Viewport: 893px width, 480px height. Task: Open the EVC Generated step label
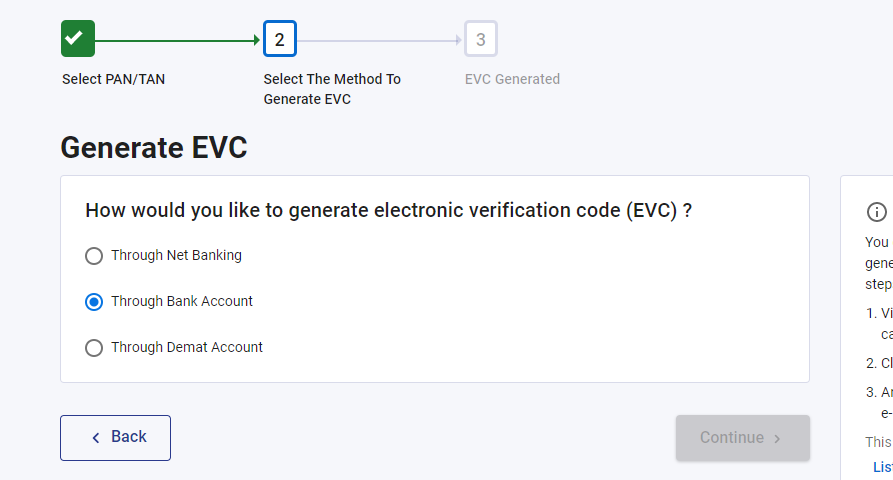[x=512, y=79]
